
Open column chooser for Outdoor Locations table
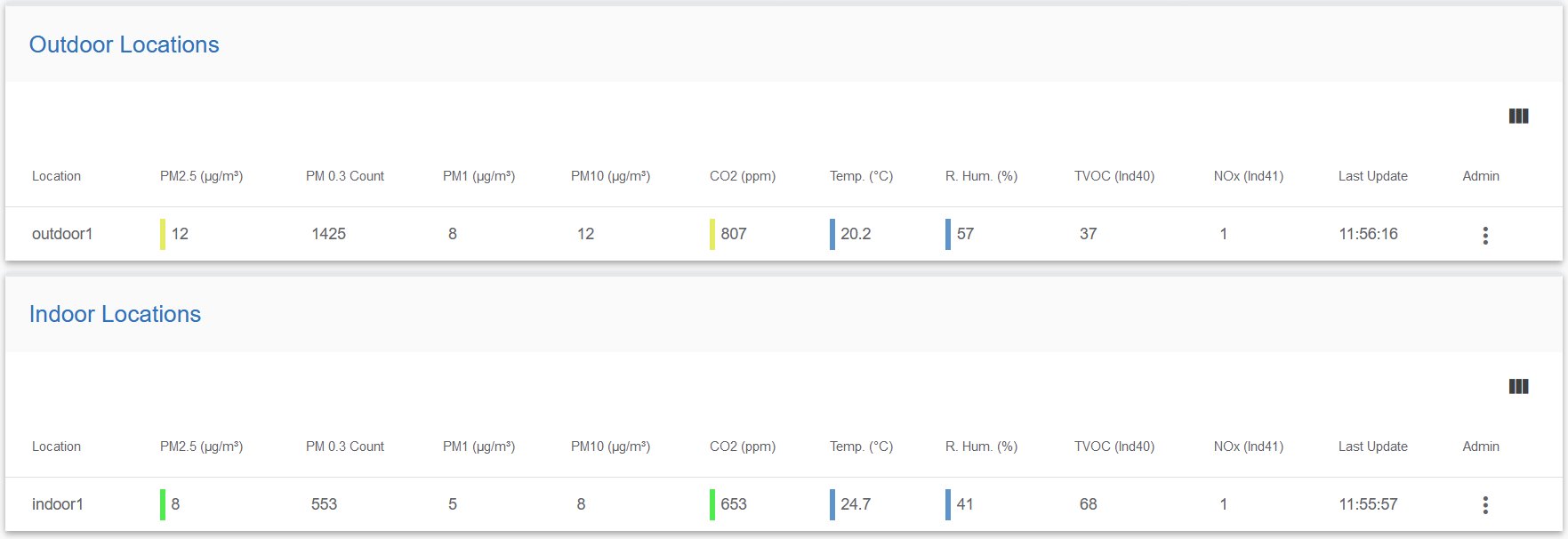[1518, 117]
